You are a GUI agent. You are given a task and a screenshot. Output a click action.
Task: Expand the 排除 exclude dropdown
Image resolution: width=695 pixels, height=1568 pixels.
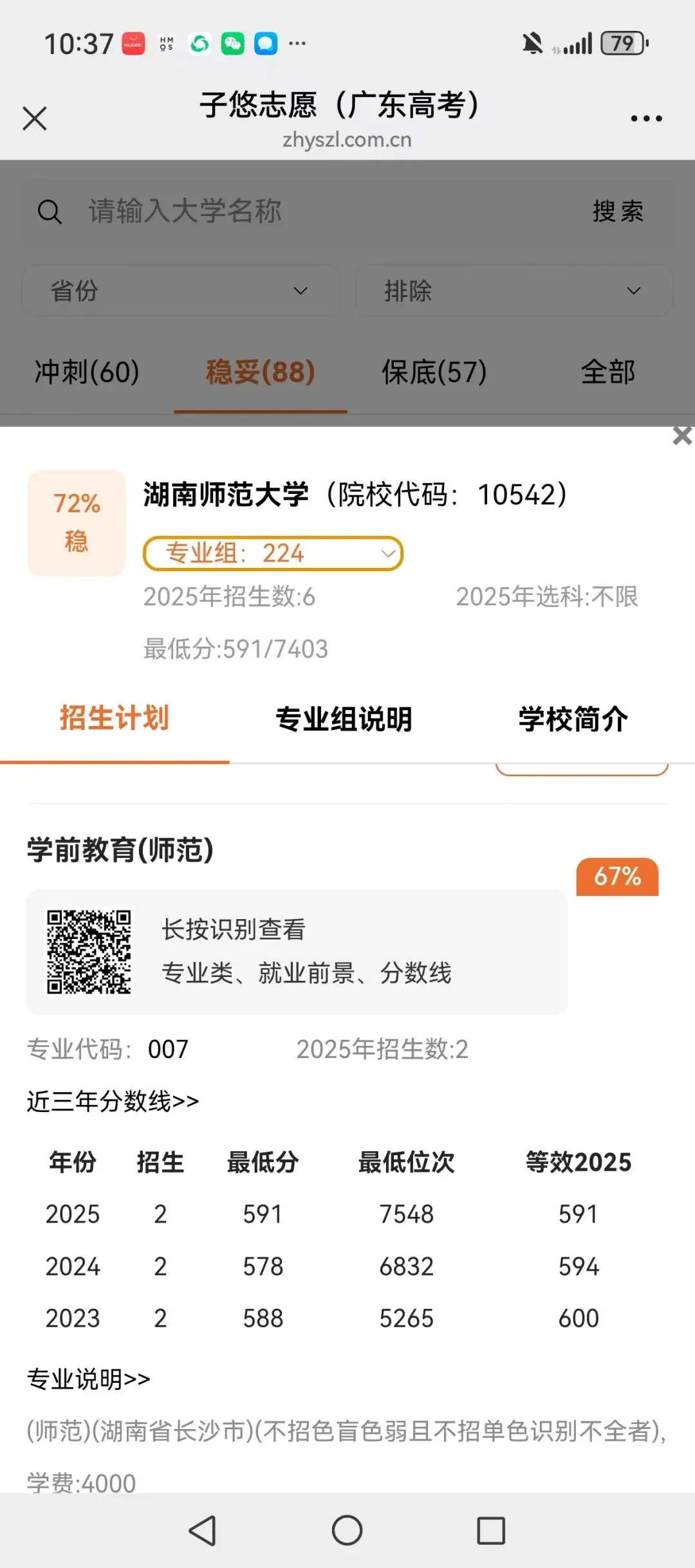point(514,291)
